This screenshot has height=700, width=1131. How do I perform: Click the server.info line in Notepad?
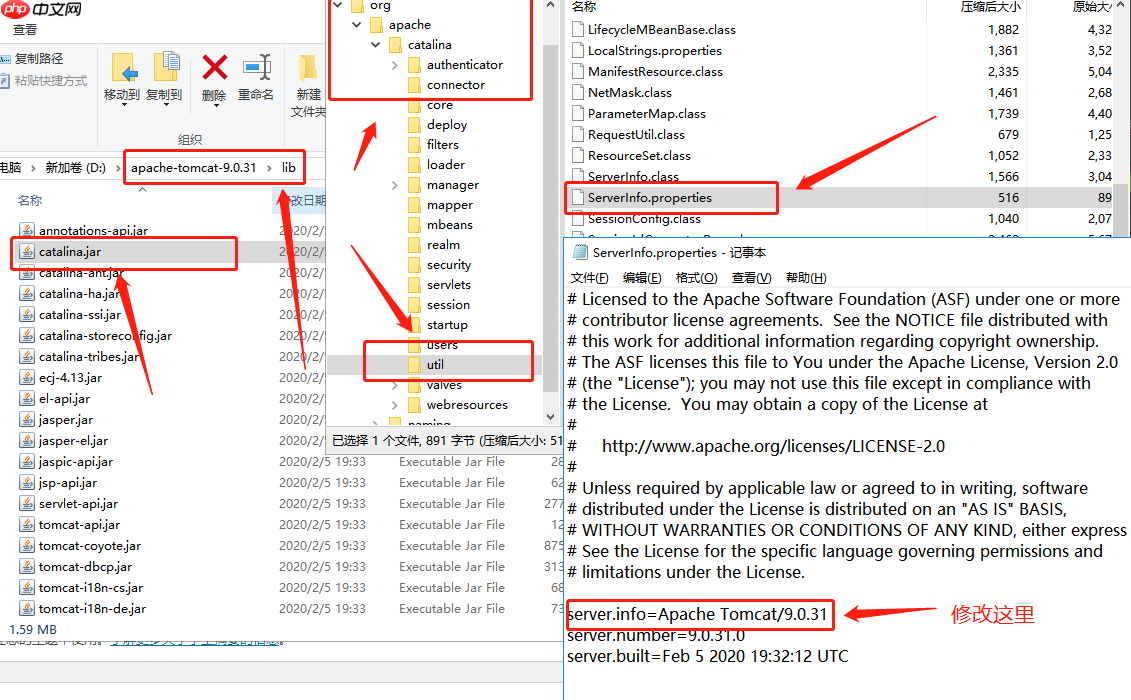(697, 614)
